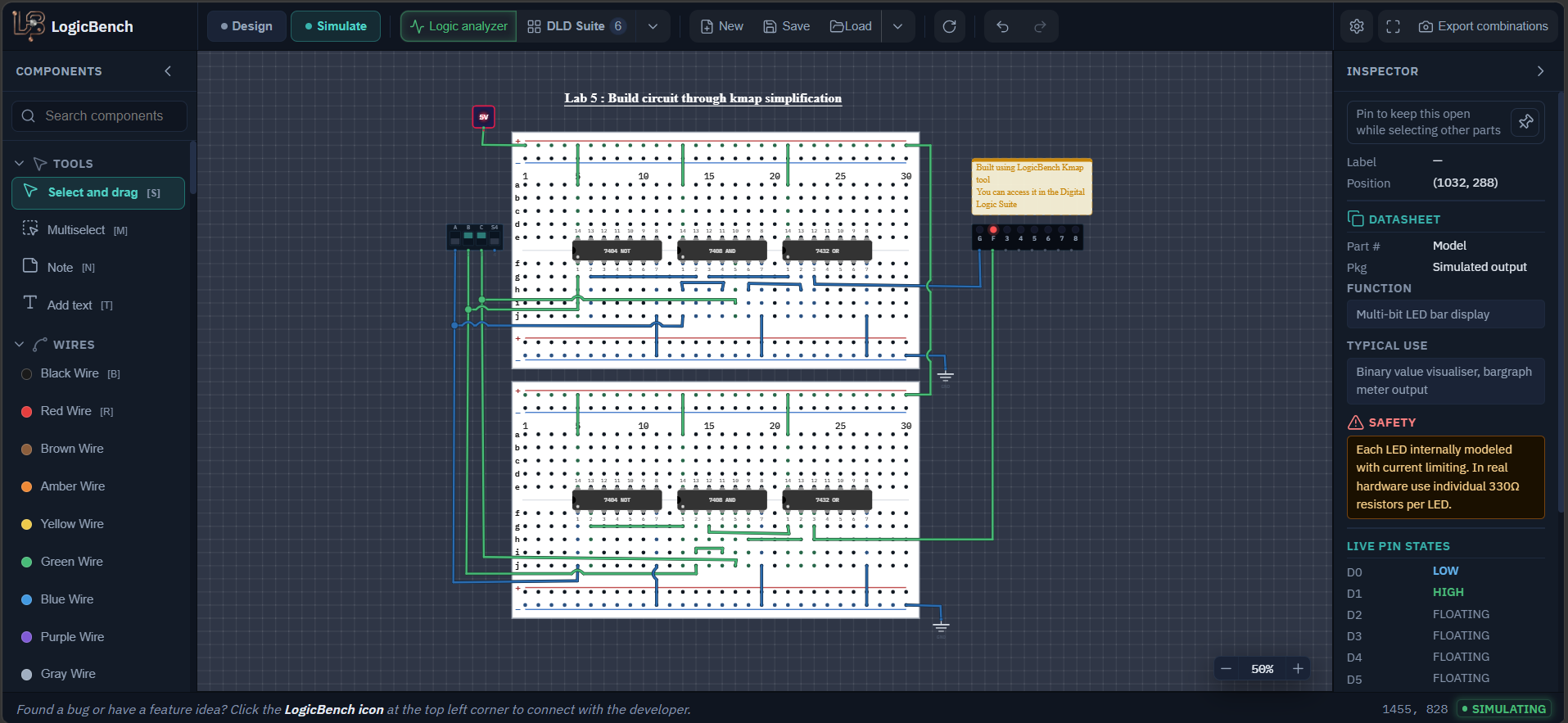Open the DLD Suite menu

coord(576,26)
